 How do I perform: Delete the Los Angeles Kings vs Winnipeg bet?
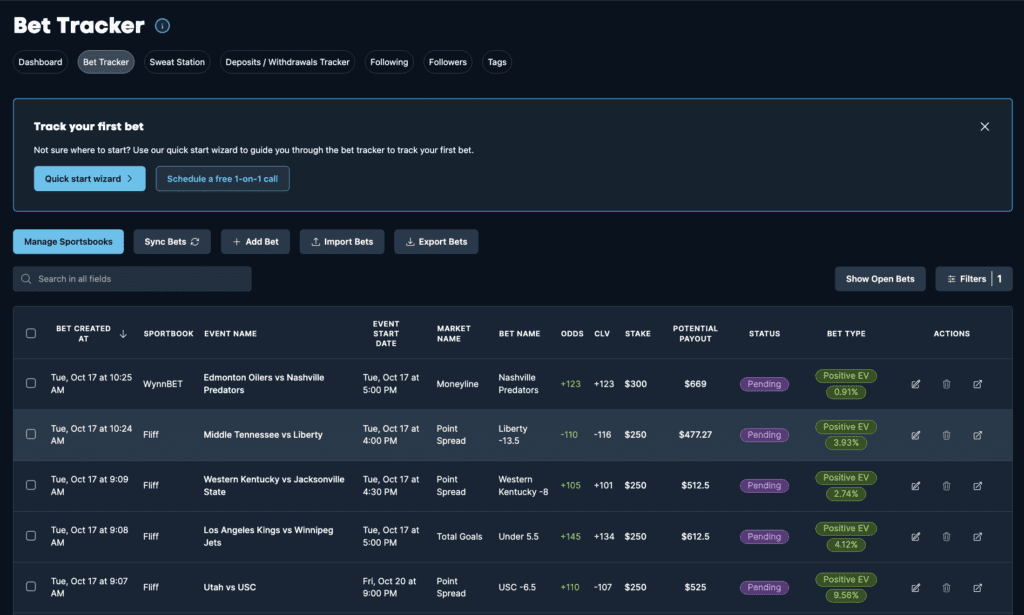click(946, 537)
